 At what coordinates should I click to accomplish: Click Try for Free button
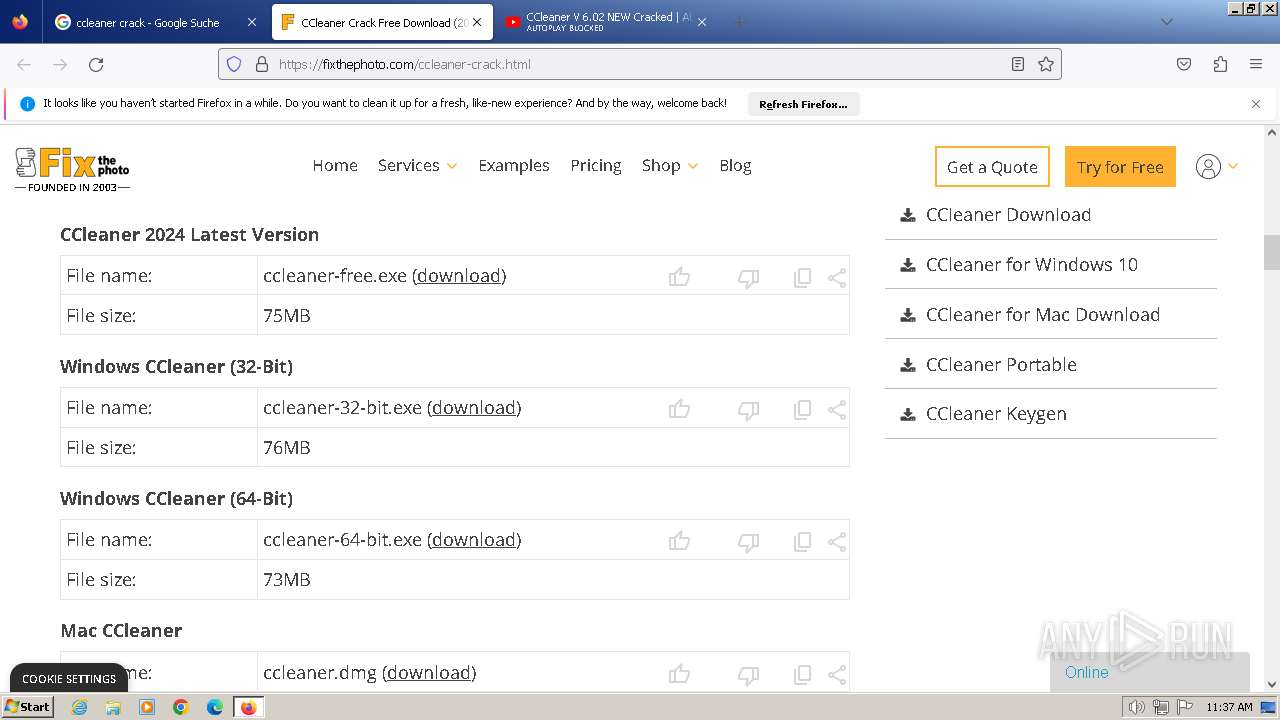click(1120, 167)
